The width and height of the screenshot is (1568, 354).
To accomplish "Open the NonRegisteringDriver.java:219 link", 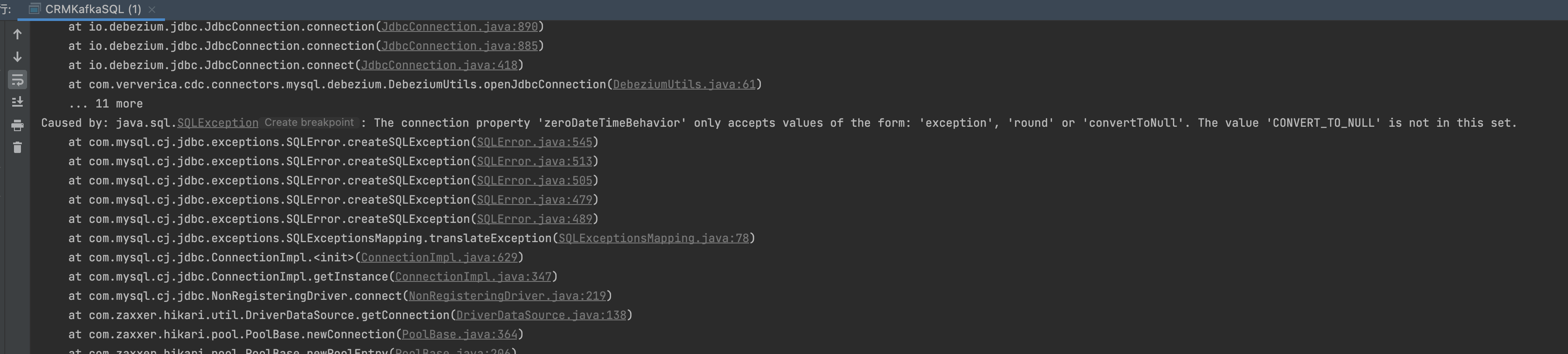I will (507, 296).
